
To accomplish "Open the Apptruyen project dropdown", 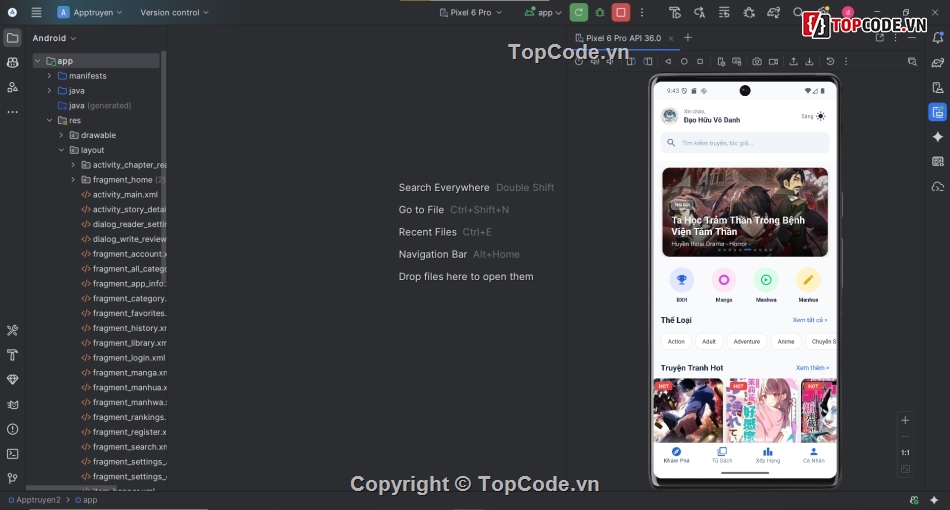I will (x=90, y=12).
